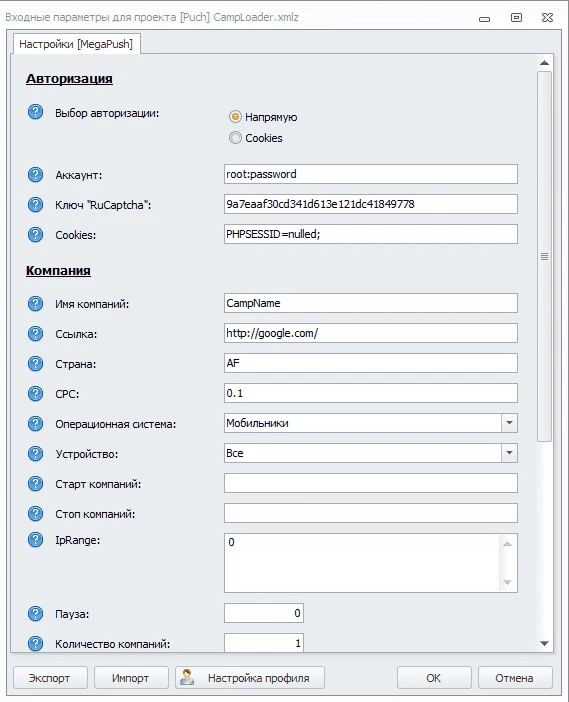
Task: Select the Cookies radio option
Action: 235,137
